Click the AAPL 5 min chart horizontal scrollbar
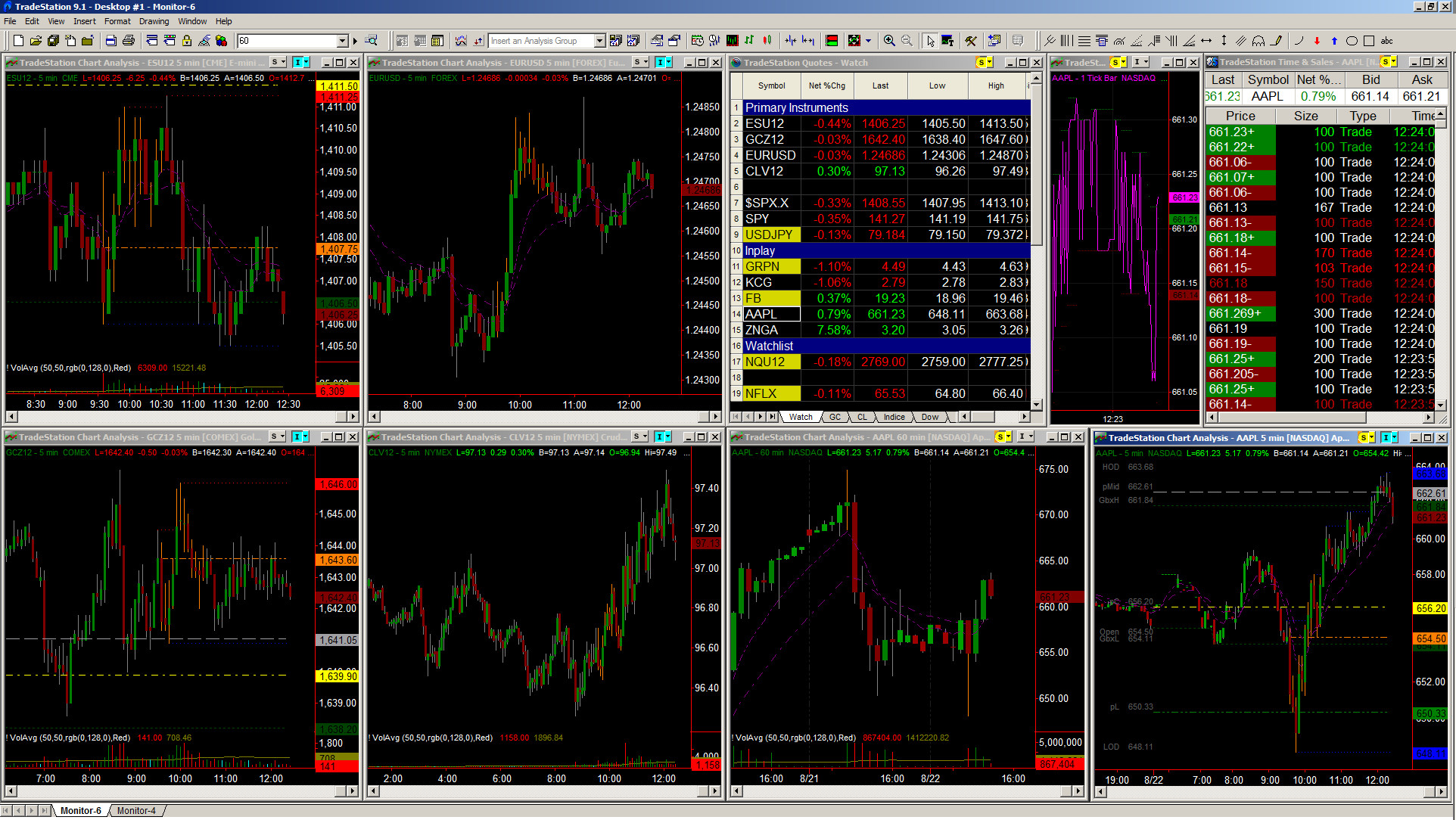 [x=1271, y=792]
